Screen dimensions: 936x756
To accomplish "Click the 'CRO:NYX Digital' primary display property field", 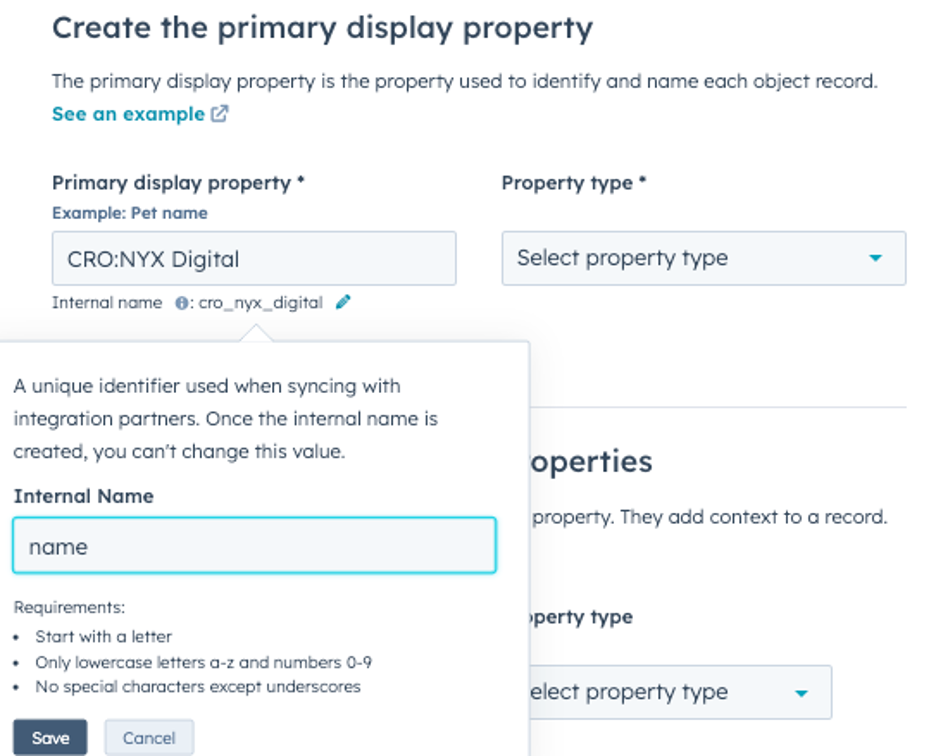I will [254, 259].
